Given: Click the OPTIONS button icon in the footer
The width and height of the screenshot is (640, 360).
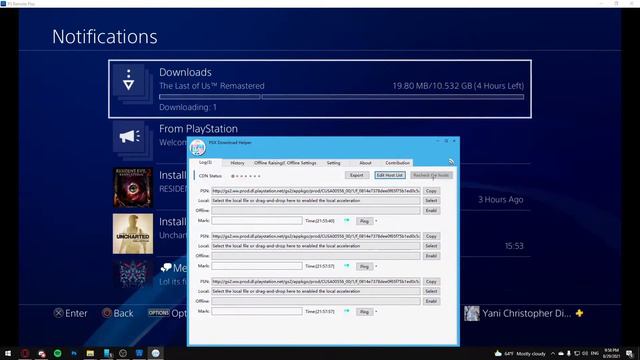Looking at the screenshot, I should click(158, 313).
